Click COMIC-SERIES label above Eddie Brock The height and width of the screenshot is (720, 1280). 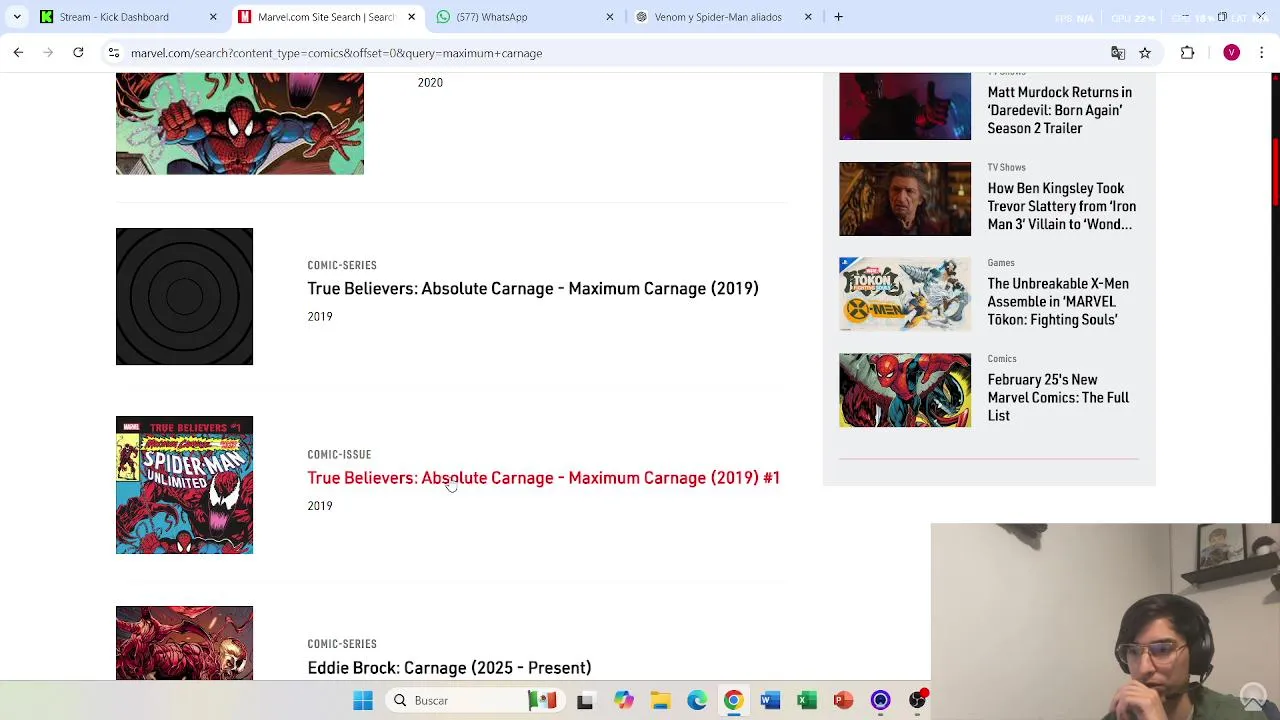(x=342, y=644)
